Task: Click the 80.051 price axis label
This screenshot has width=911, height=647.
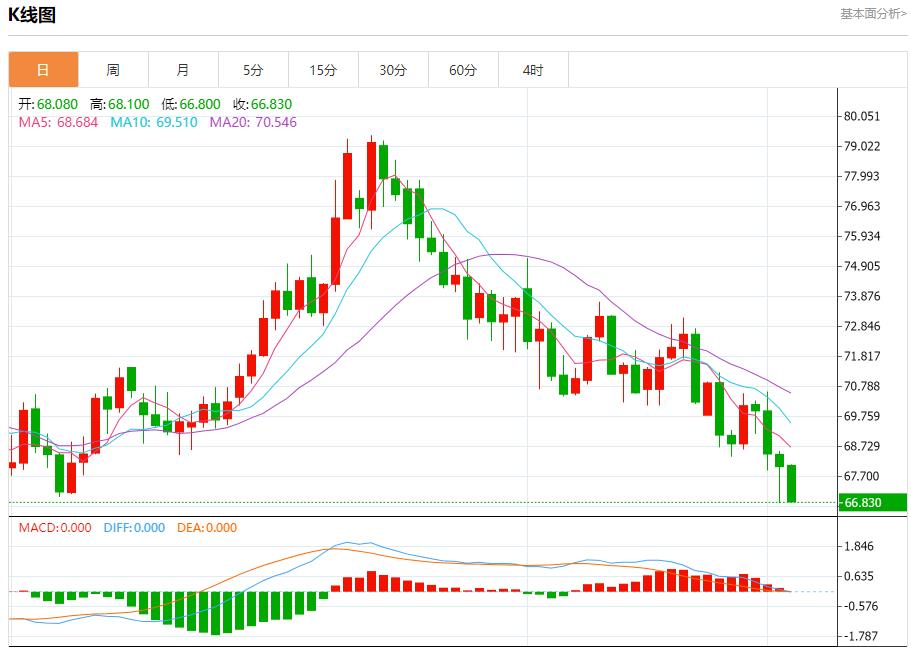Action: pyautogui.click(x=862, y=116)
